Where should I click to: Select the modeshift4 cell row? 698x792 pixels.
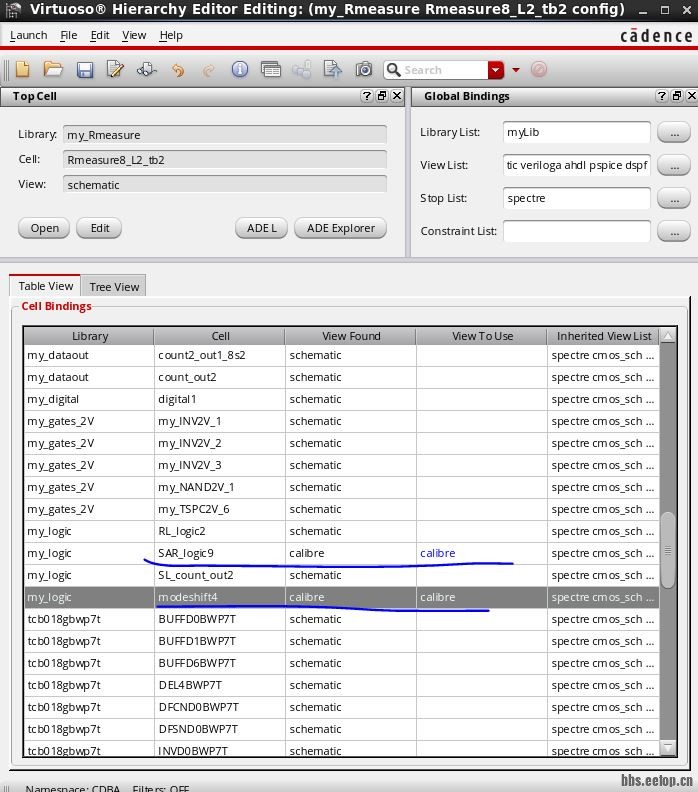coord(341,597)
